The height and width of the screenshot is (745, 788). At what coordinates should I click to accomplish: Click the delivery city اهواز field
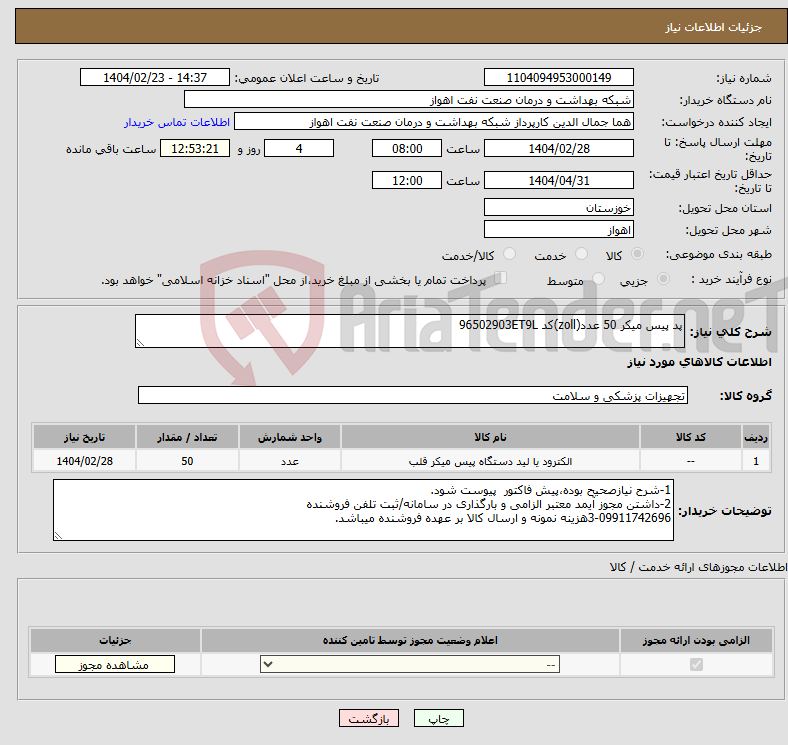coord(558,229)
